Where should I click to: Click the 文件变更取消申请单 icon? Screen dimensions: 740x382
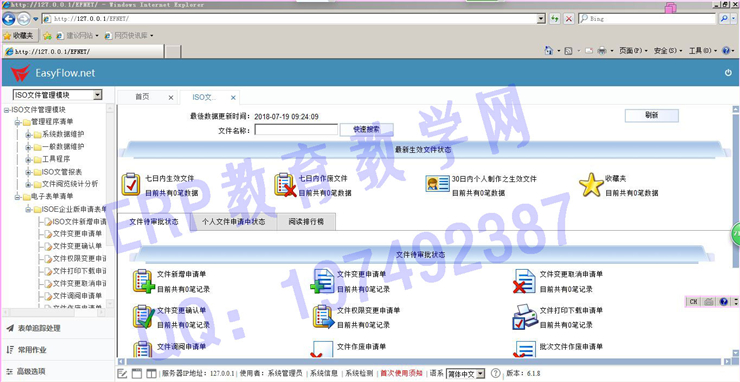pos(524,281)
